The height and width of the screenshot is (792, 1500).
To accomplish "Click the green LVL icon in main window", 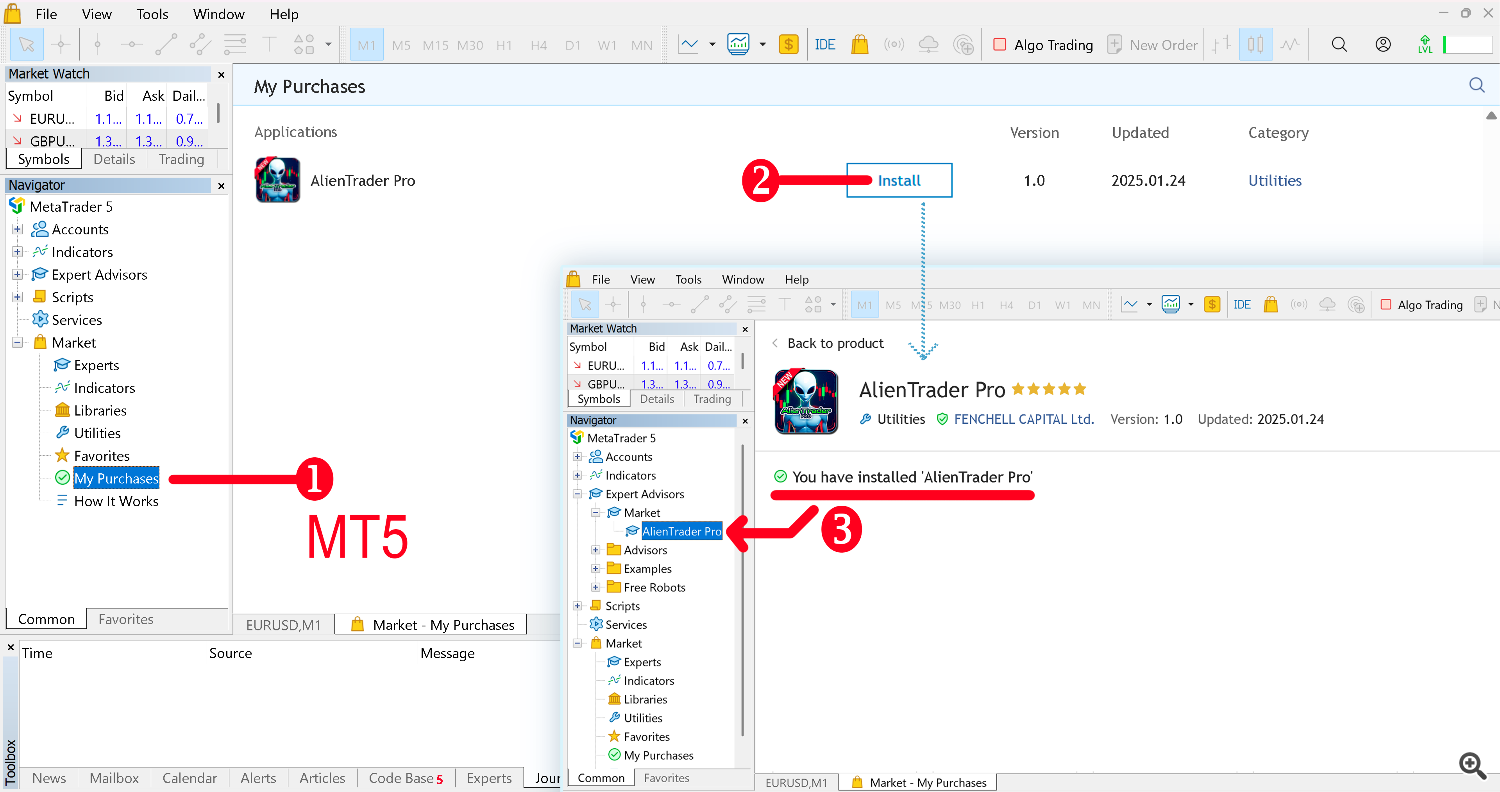I will pyautogui.click(x=1425, y=44).
